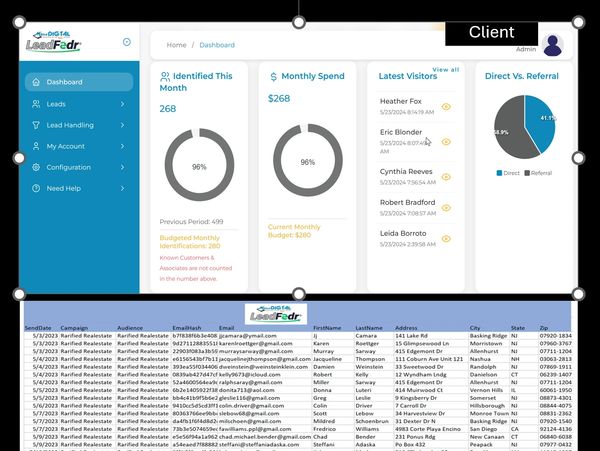Open Configuration in the sidebar
Image resolution: width=600 pixels, height=451 pixels.
point(79,167)
